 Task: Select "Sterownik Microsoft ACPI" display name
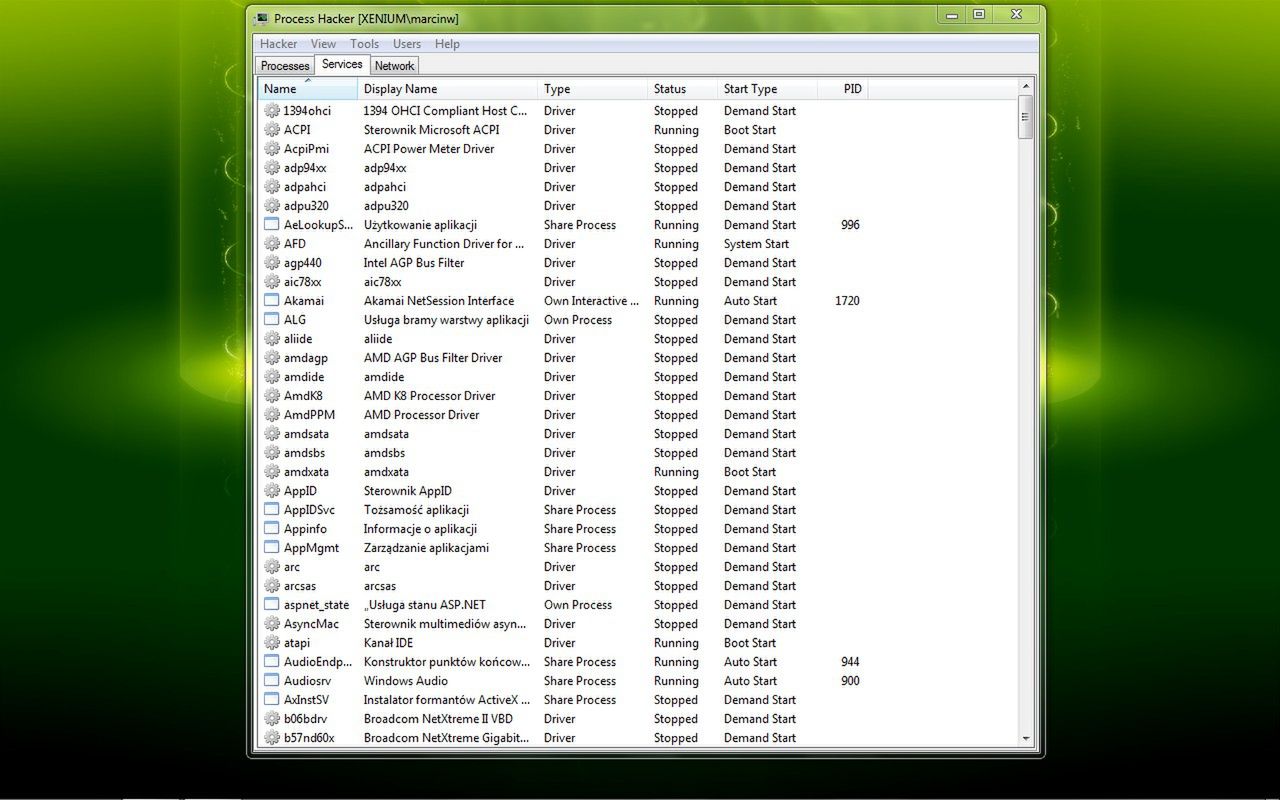click(x=431, y=130)
